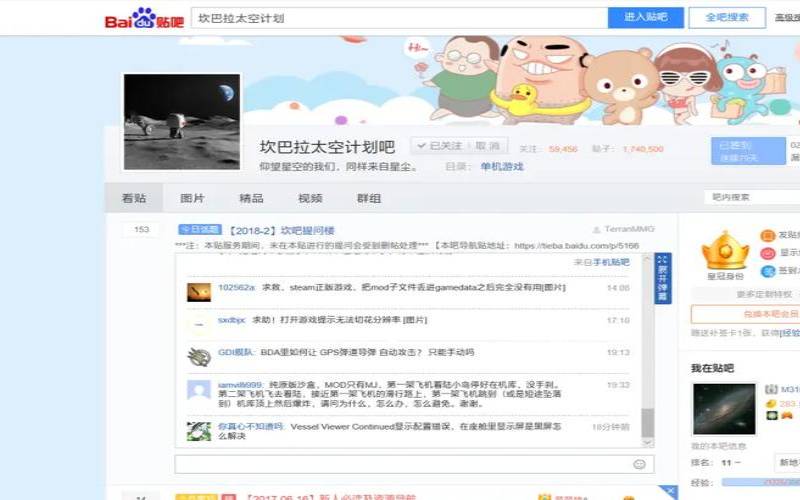
Task: Click username 102562a
Action: (236, 288)
